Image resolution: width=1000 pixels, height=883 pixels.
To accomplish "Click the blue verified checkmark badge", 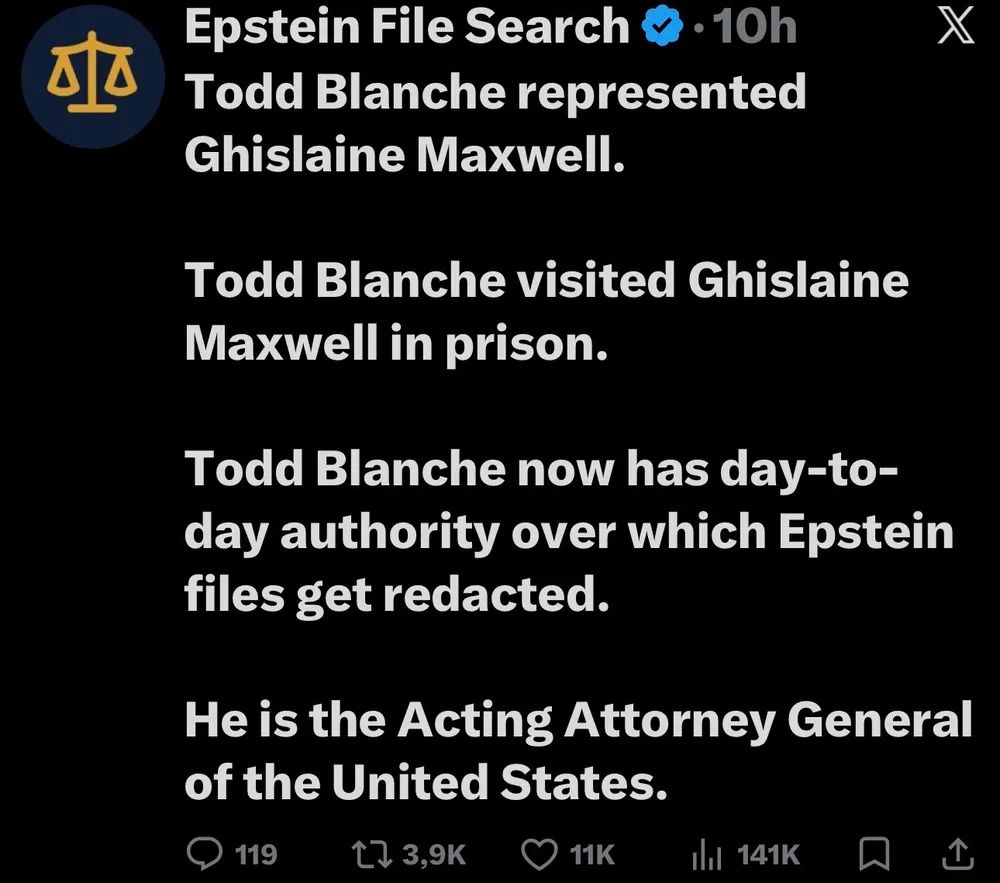I will point(663,28).
